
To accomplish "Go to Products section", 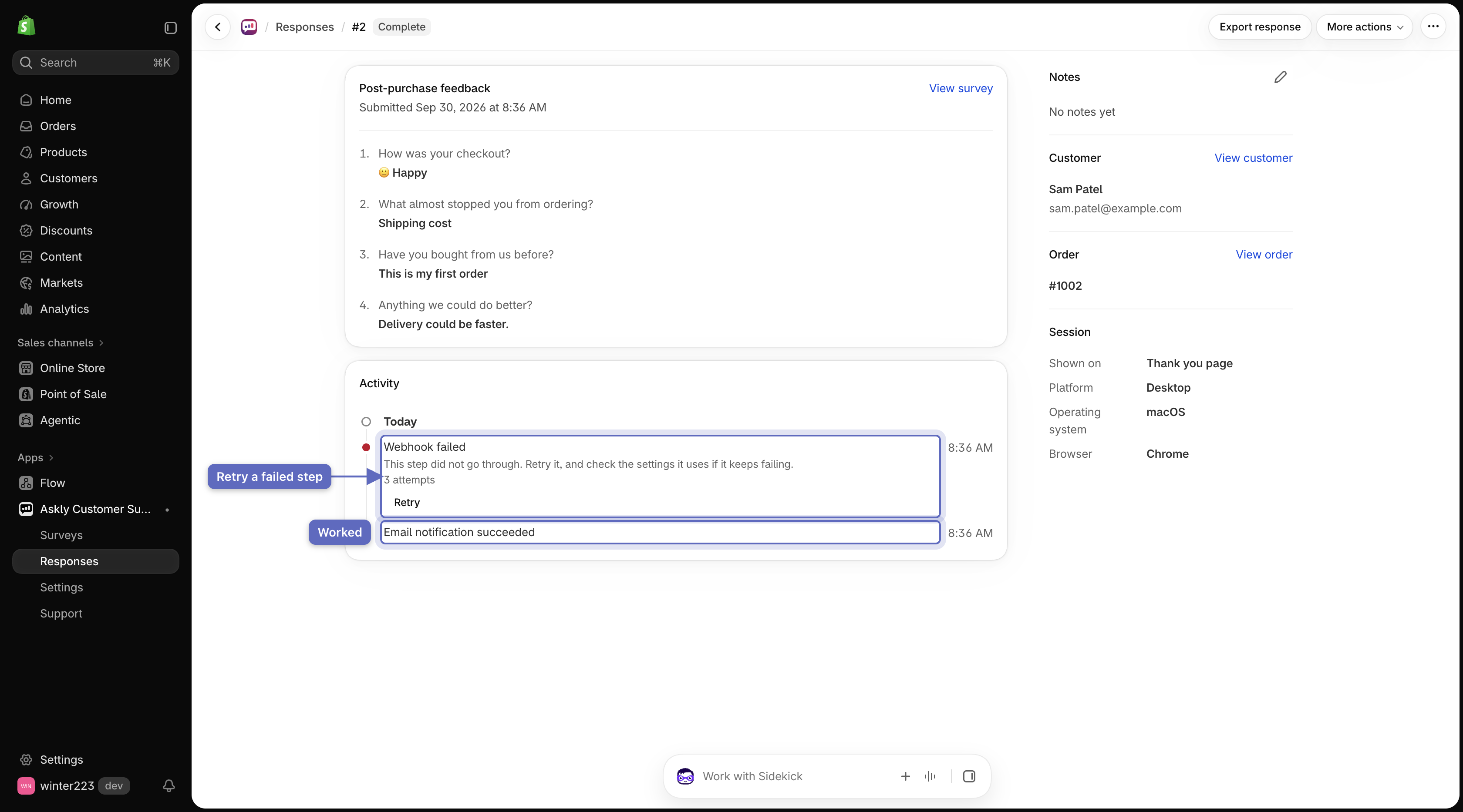I will coord(95,152).
